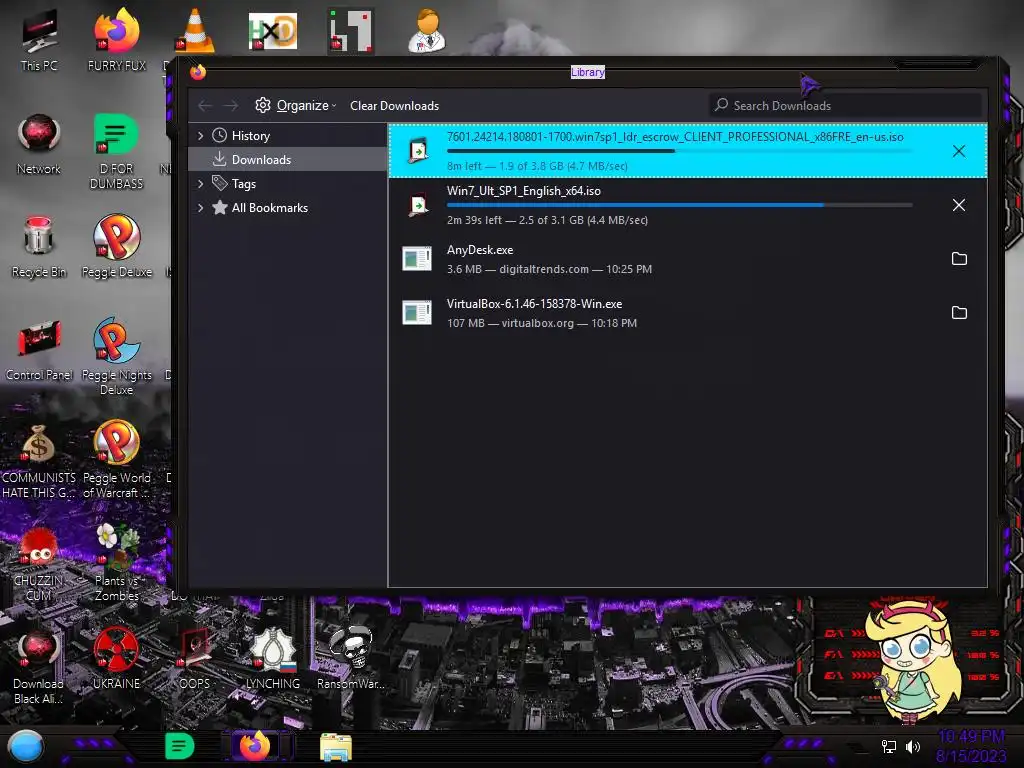Focus the Search Downloads field
The height and width of the screenshot is (768, 1024).
pos(845,105)
